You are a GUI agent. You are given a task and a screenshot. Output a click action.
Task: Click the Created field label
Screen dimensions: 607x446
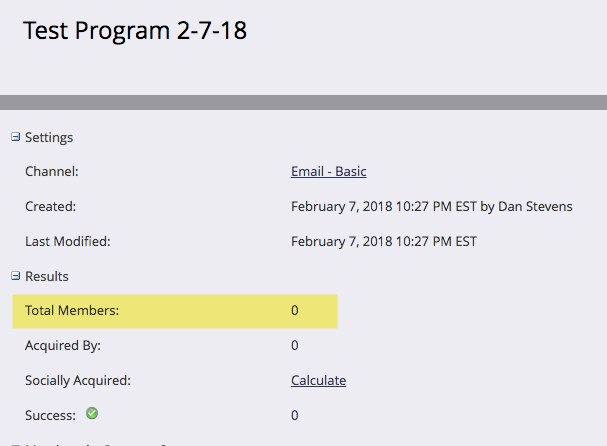pyautogui.click(x=51, y=207)
